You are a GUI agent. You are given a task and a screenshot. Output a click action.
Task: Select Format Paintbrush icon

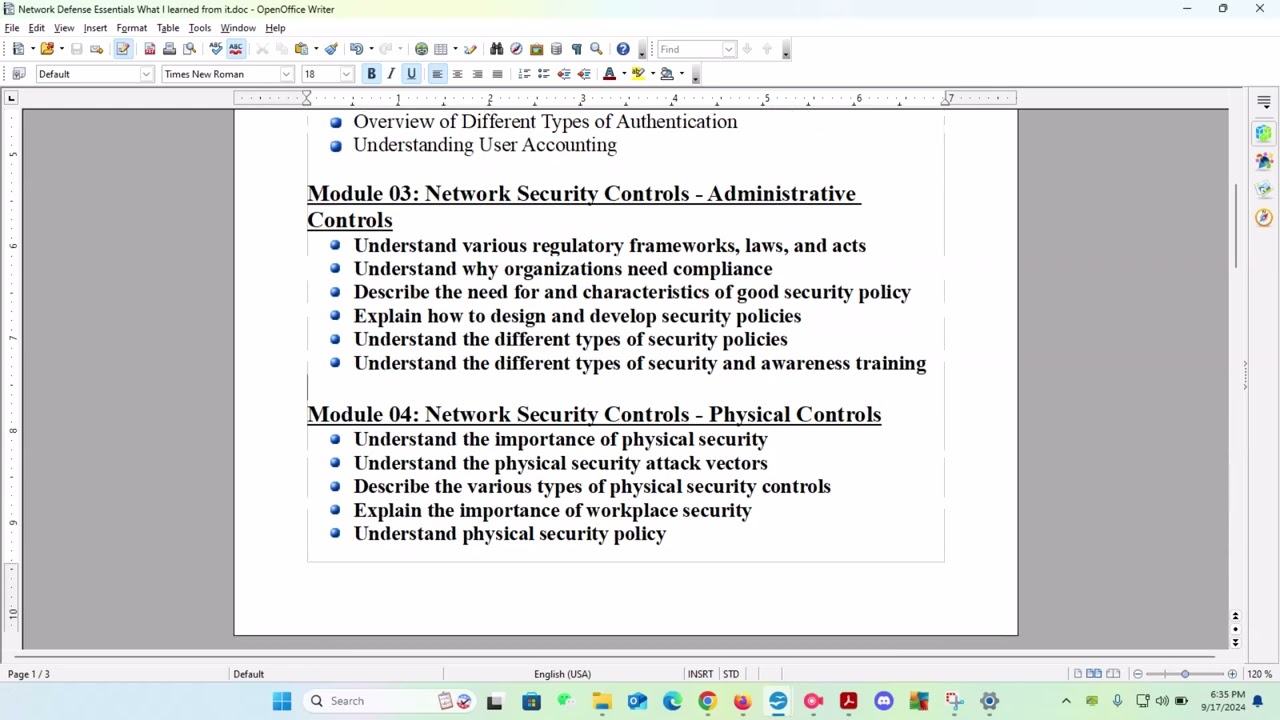331,49
